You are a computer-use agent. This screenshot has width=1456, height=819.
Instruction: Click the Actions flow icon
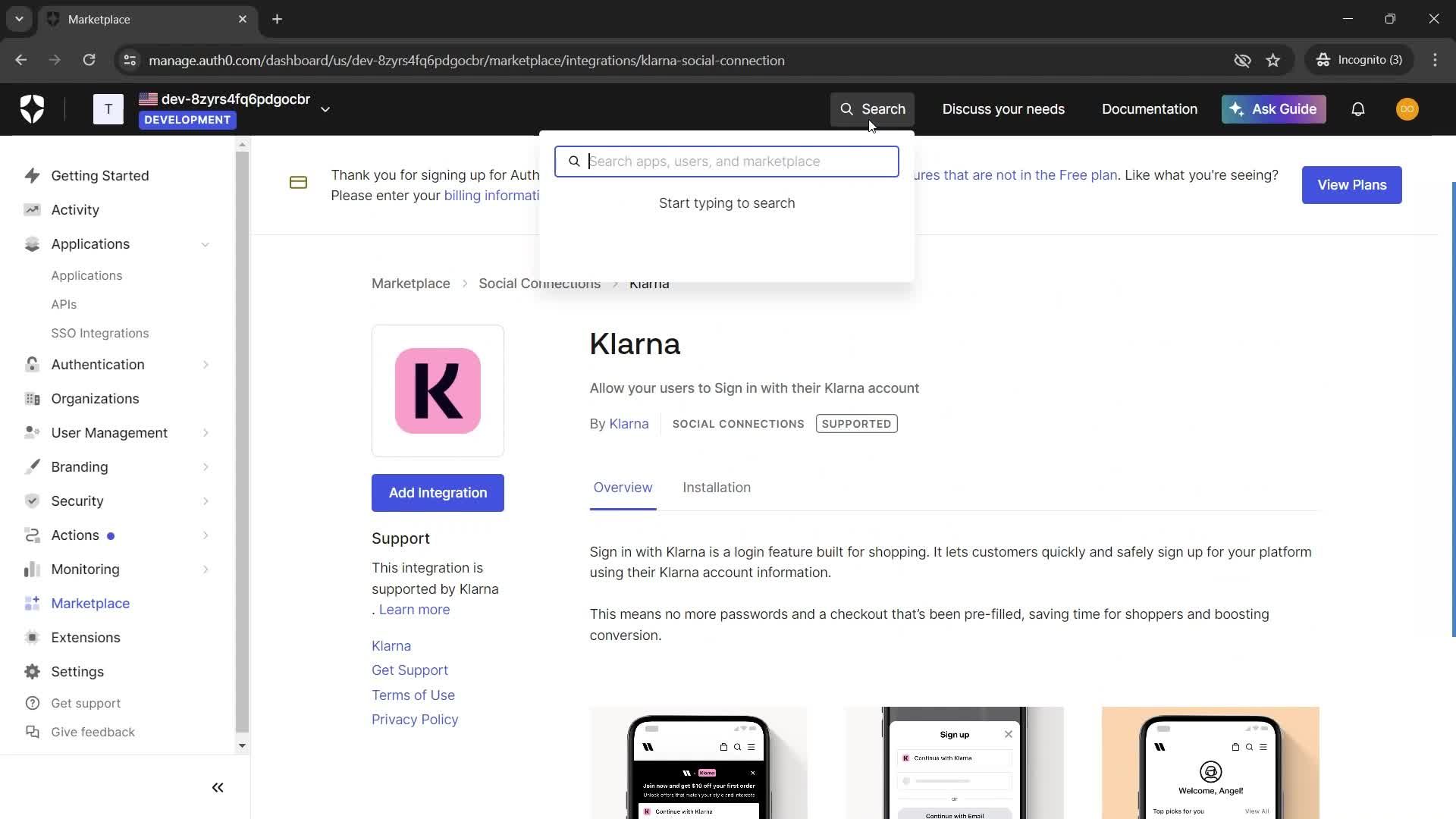pyautogui.click(x=32, y=535)
